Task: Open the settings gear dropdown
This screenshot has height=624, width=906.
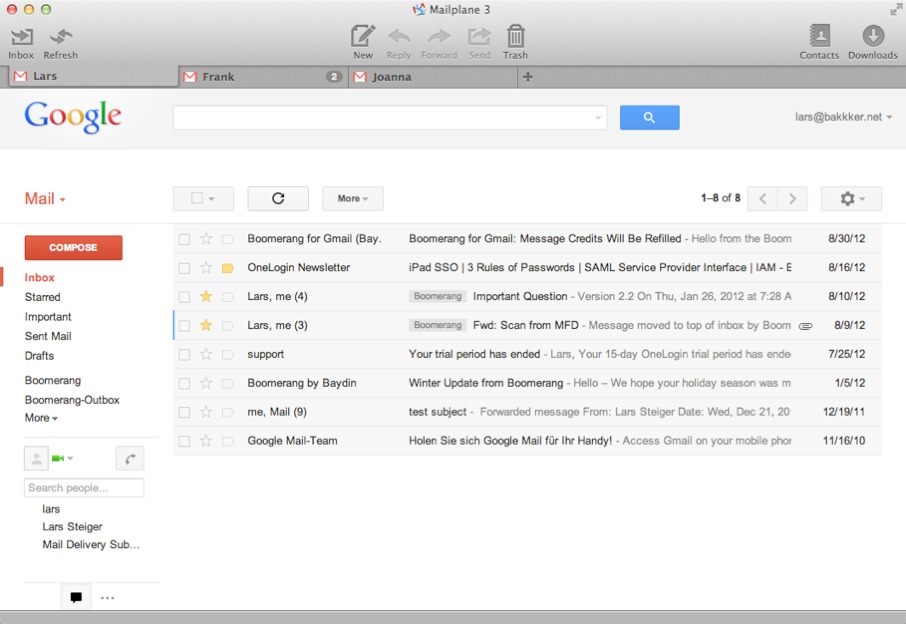Action: (x=850, y=198)
